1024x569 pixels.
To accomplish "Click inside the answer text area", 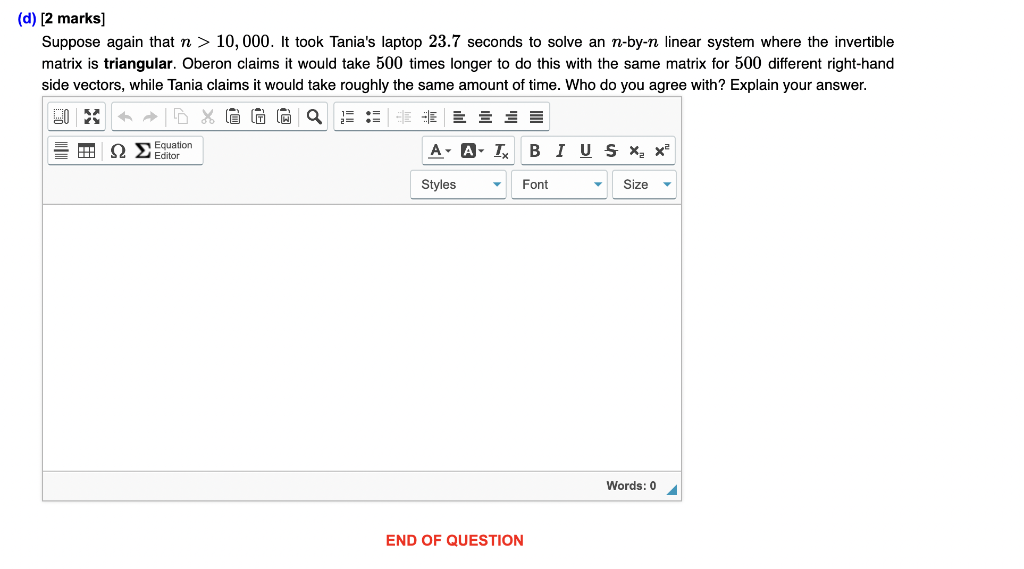I will click(362, 338).
